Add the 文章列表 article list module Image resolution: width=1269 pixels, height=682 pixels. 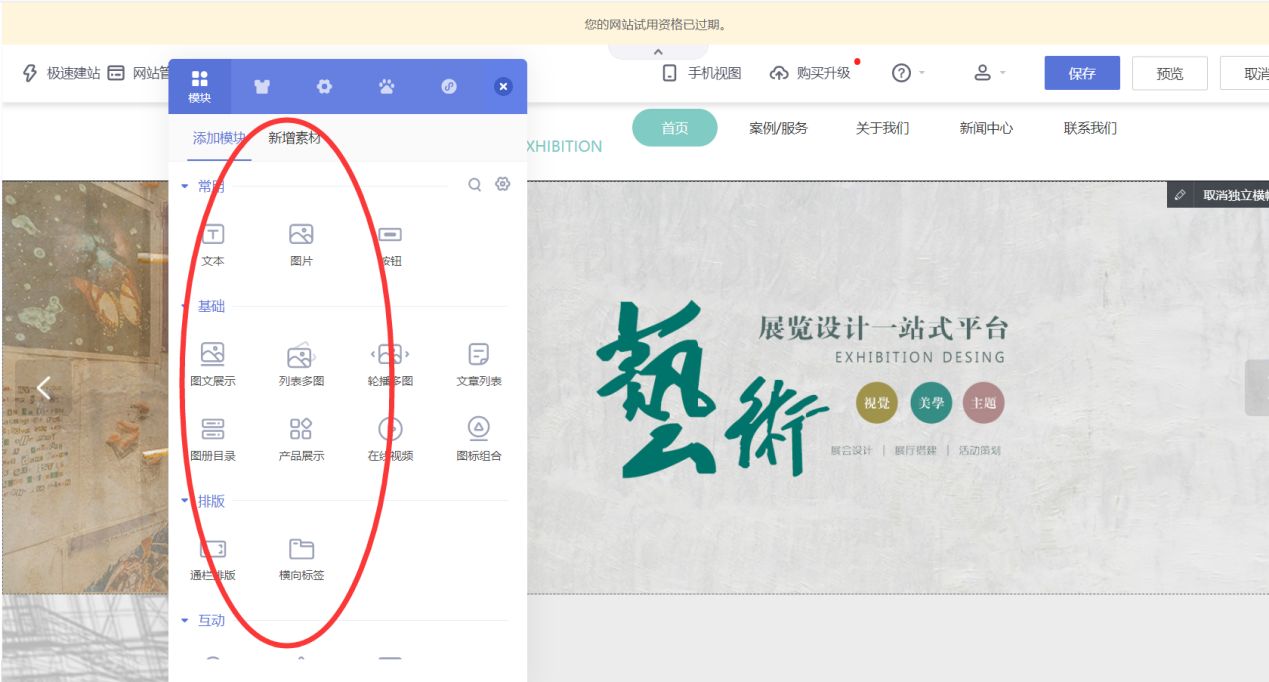click(479, 364)
